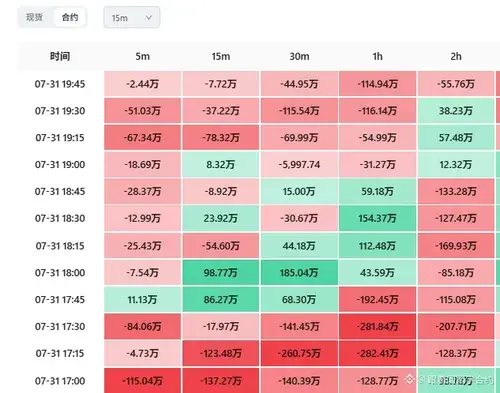This screenshot has width=500, height=393.
Task: Click the watermark logo icon at bottom right
Action: [409, 379]
